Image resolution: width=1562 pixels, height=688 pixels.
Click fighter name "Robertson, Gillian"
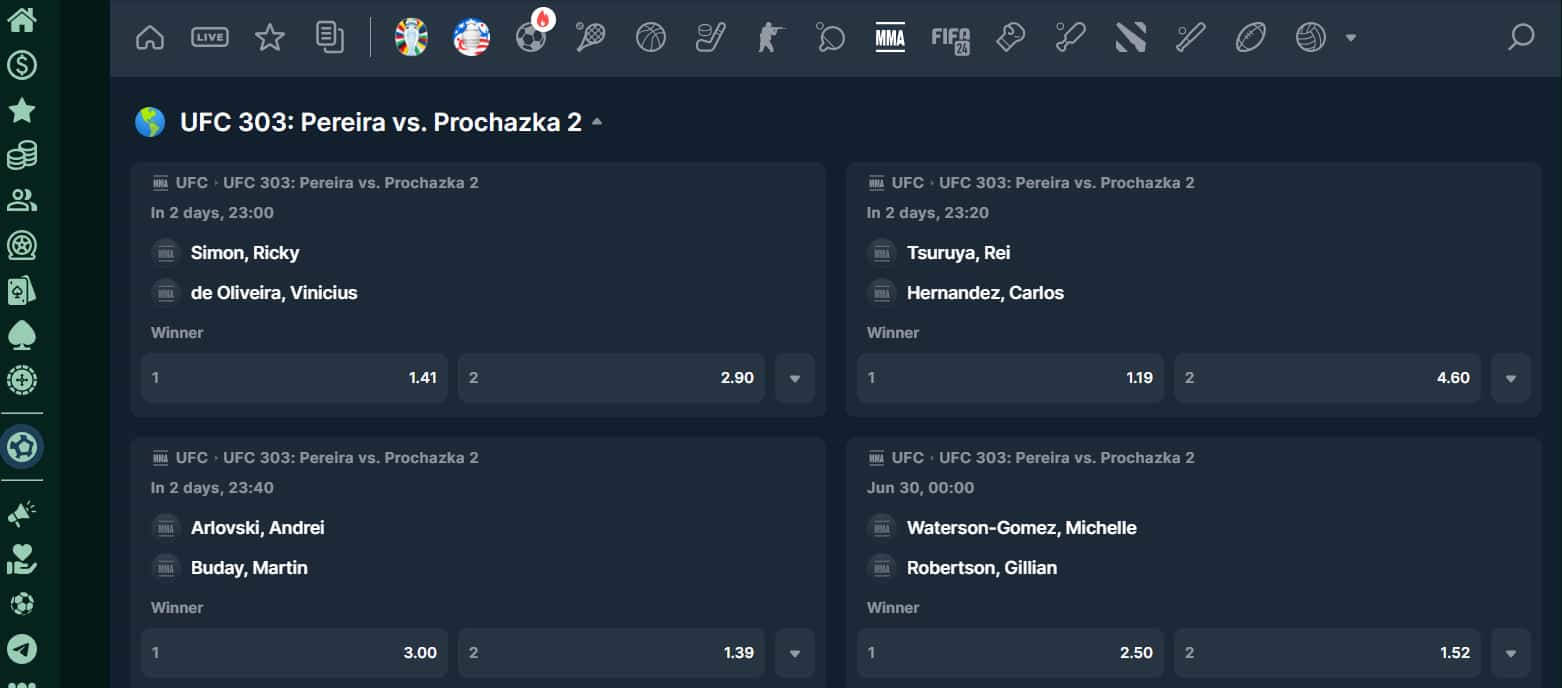point(982,568)
